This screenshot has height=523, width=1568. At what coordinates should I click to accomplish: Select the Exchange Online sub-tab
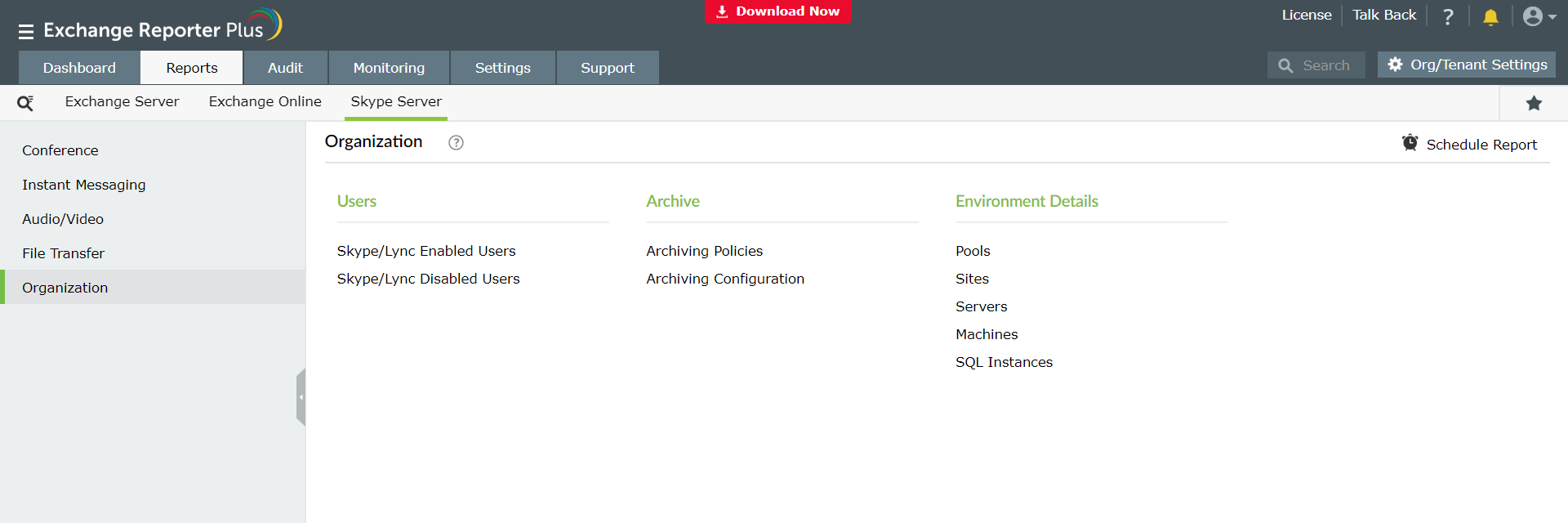coord(265,101)
